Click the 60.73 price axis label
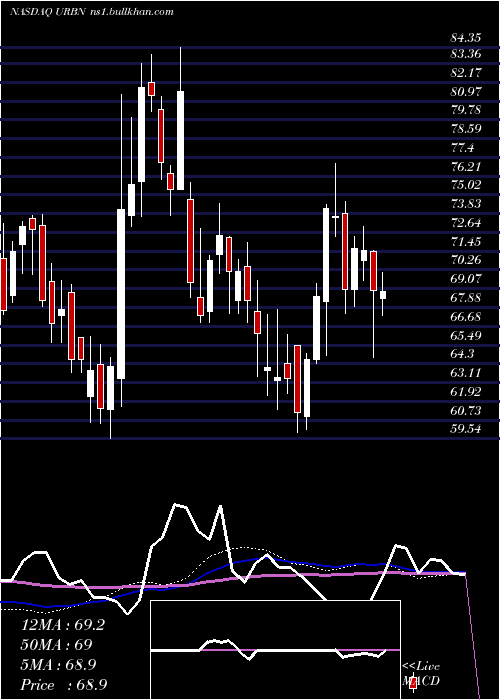 466,410
